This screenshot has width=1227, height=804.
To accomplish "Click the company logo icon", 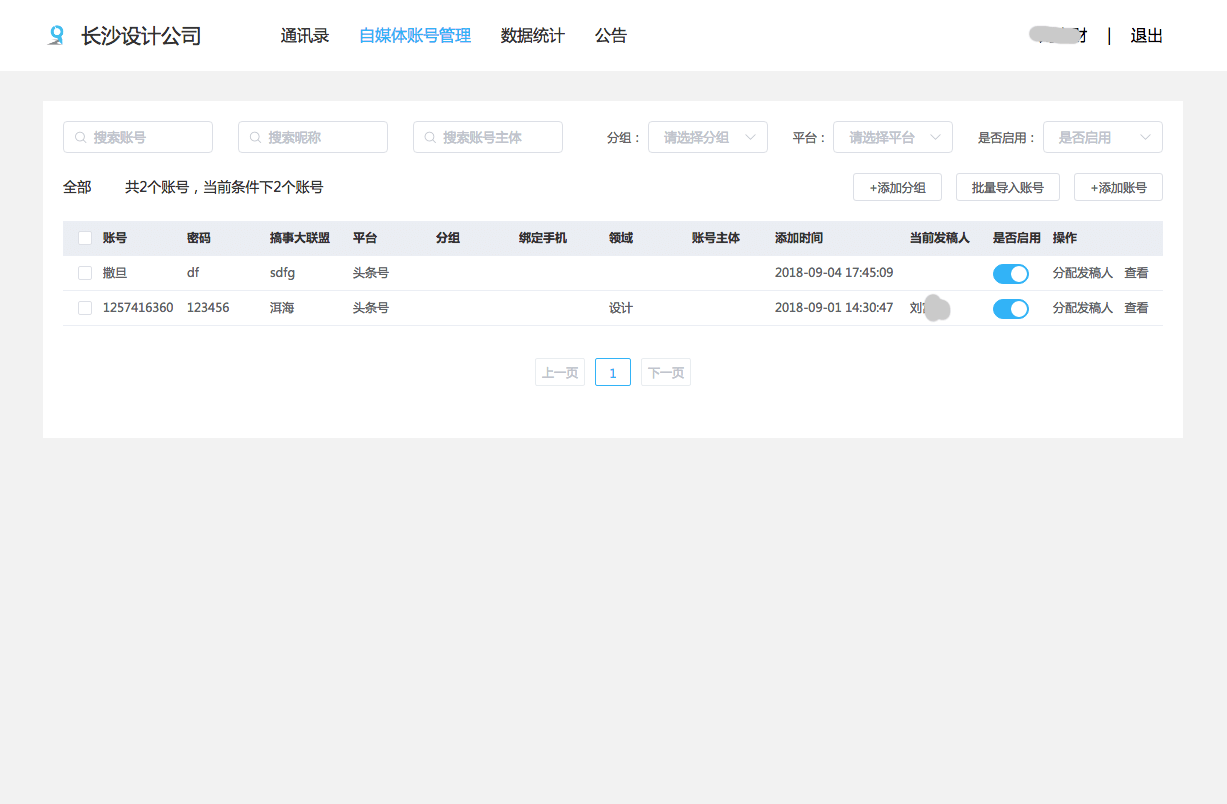I will click(x=56, y=36).
